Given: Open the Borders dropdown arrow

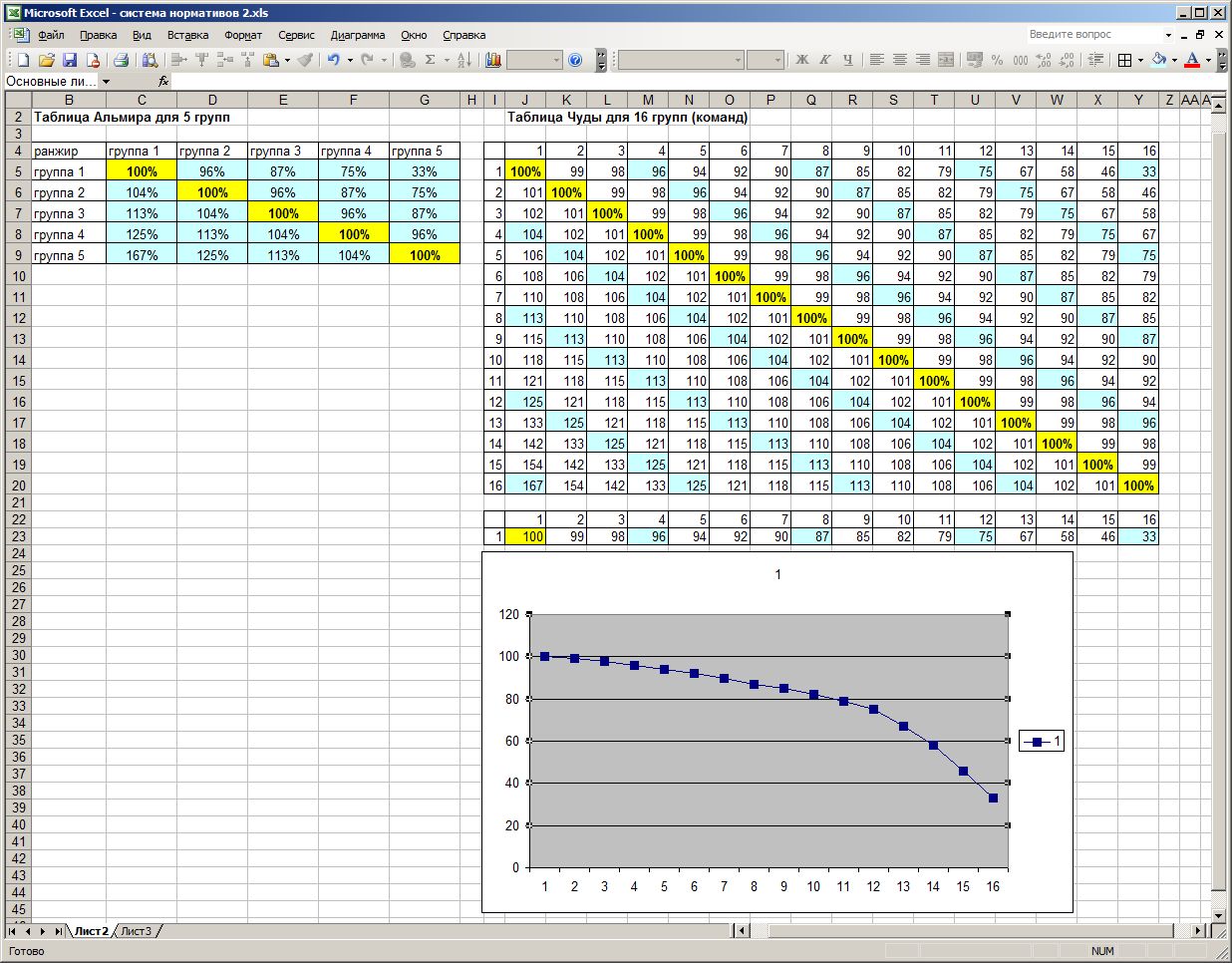Looking at the screenshot, I should click(x=1141, y=60).
